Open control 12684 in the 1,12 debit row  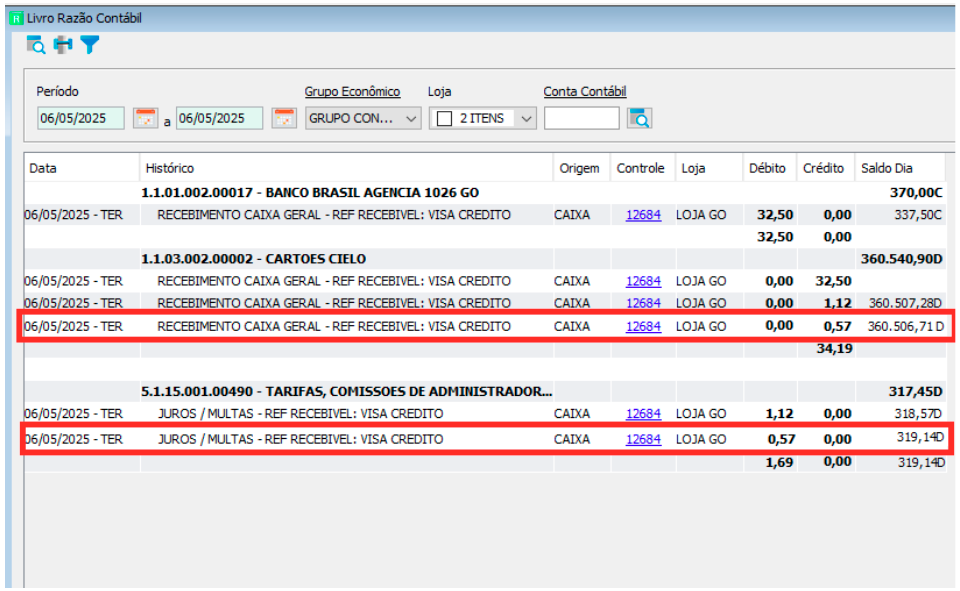(643, 414)
